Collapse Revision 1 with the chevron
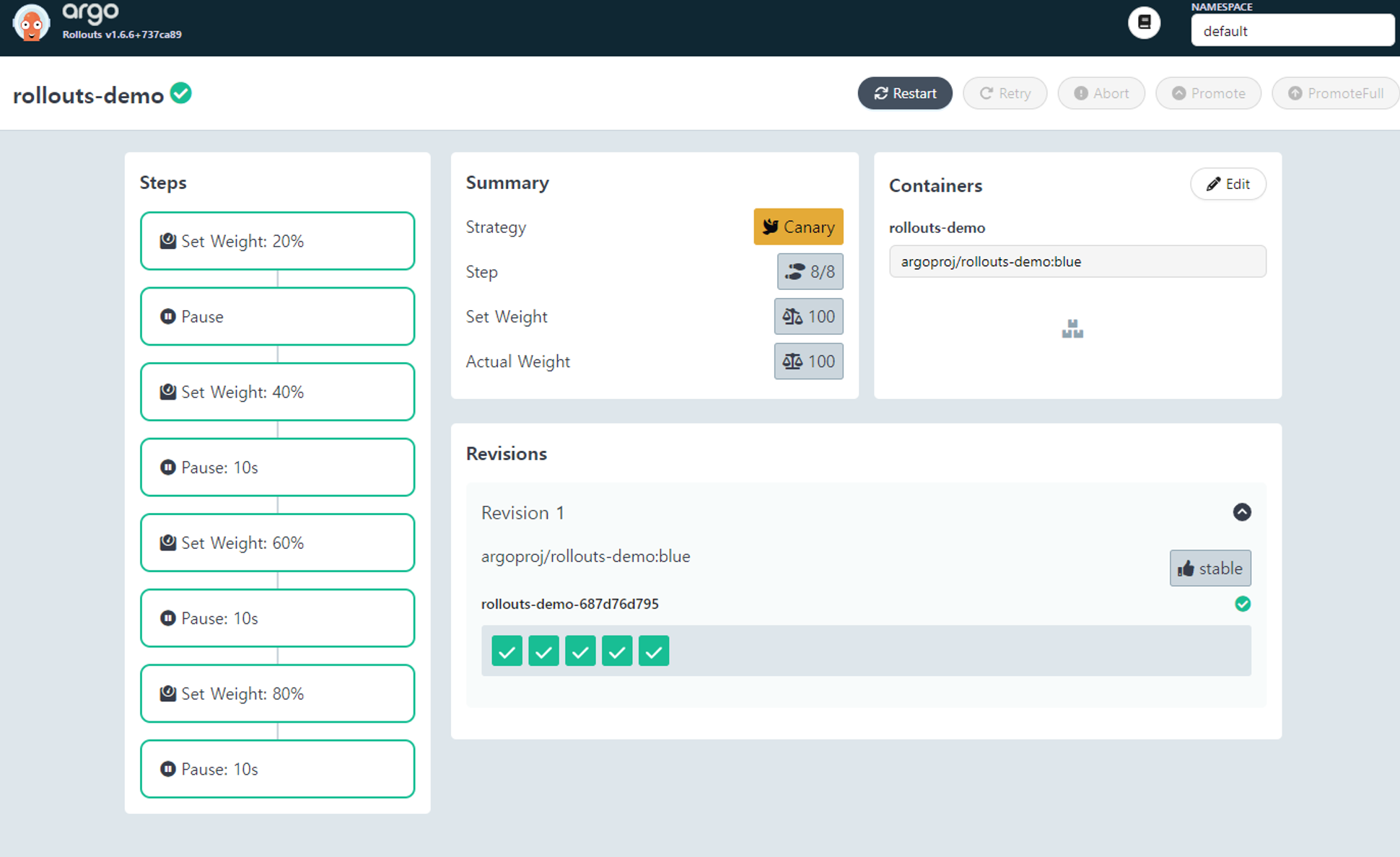 coord(1241,512)
